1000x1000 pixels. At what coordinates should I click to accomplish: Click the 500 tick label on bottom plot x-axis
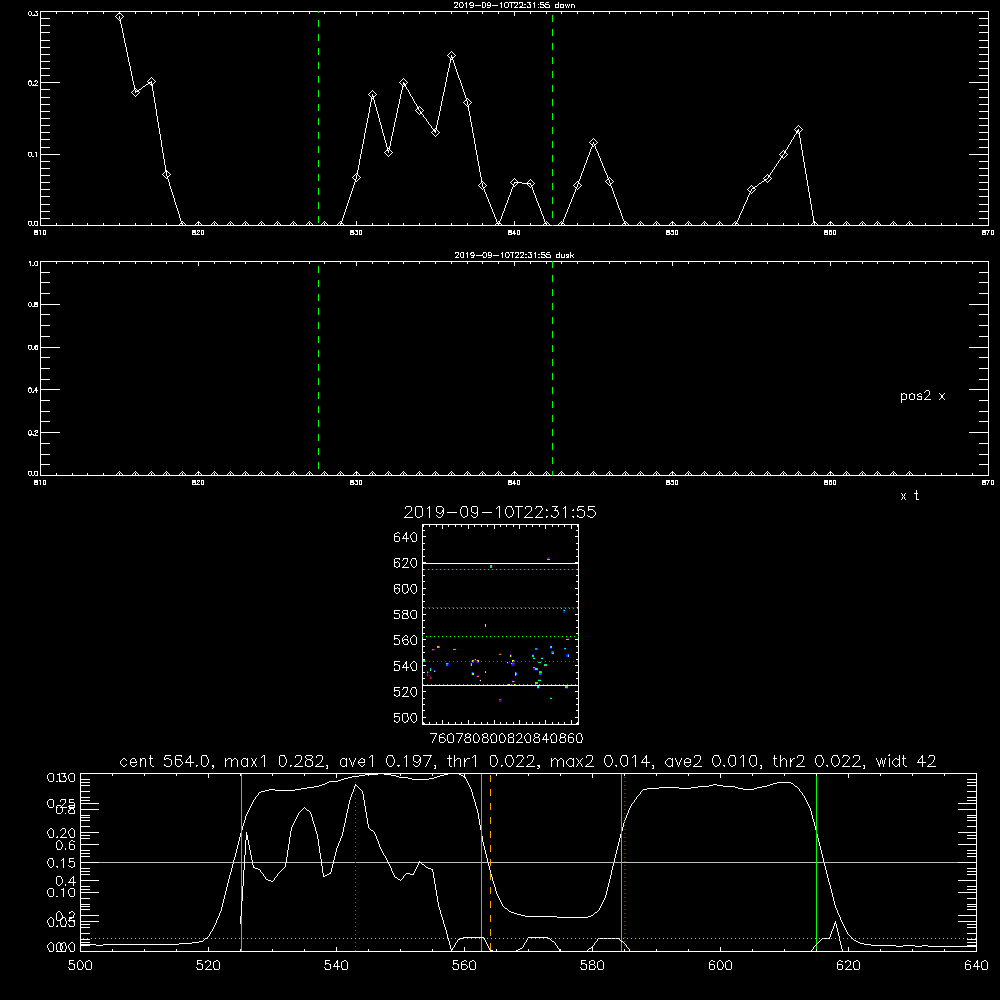point(80,966)
